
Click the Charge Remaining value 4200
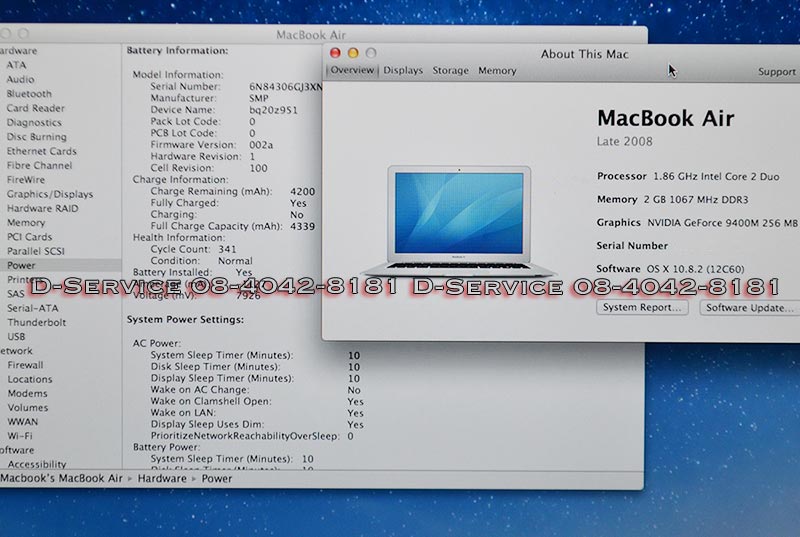[x=303, y=191]
